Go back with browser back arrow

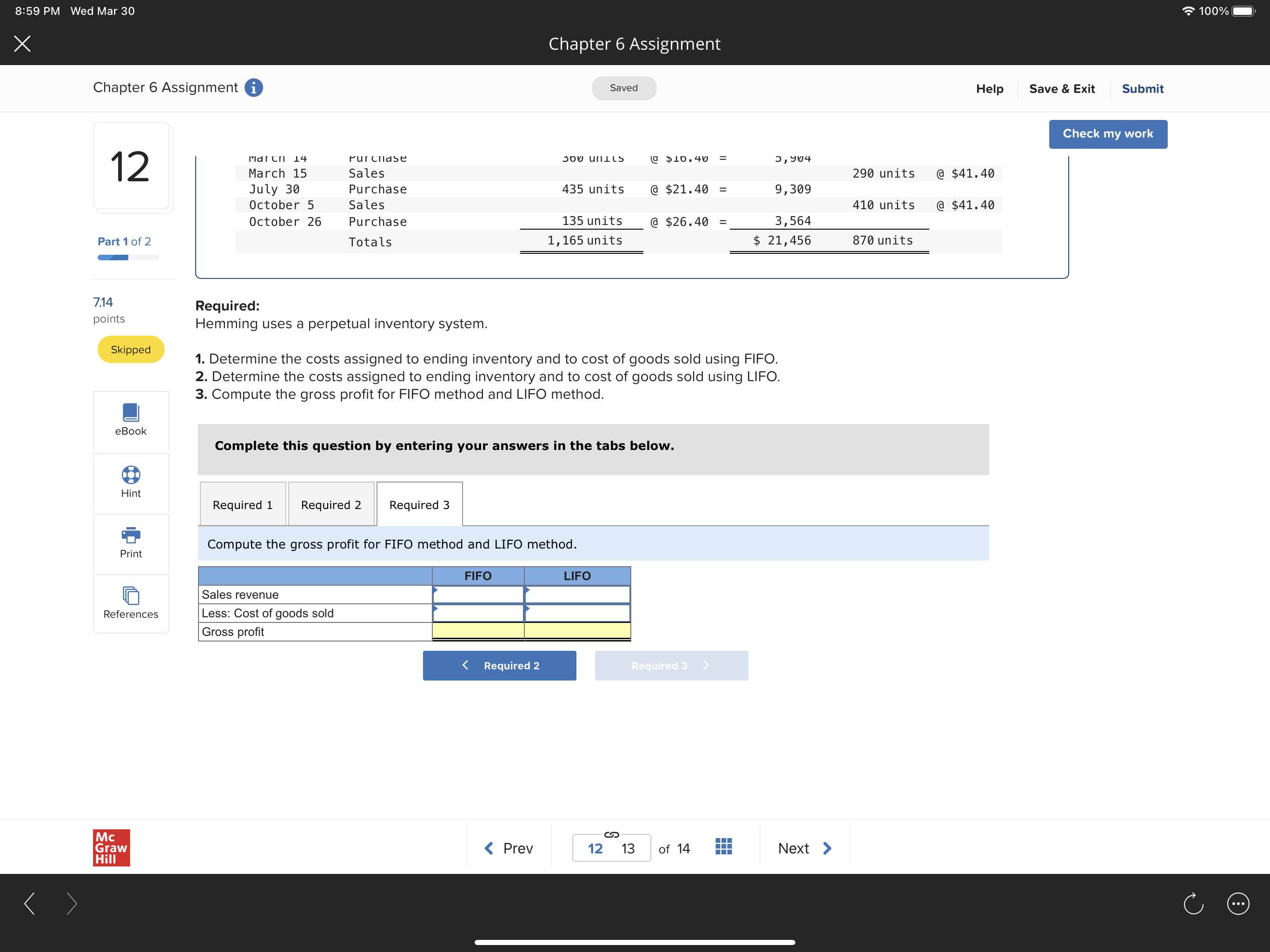[30, 904]
